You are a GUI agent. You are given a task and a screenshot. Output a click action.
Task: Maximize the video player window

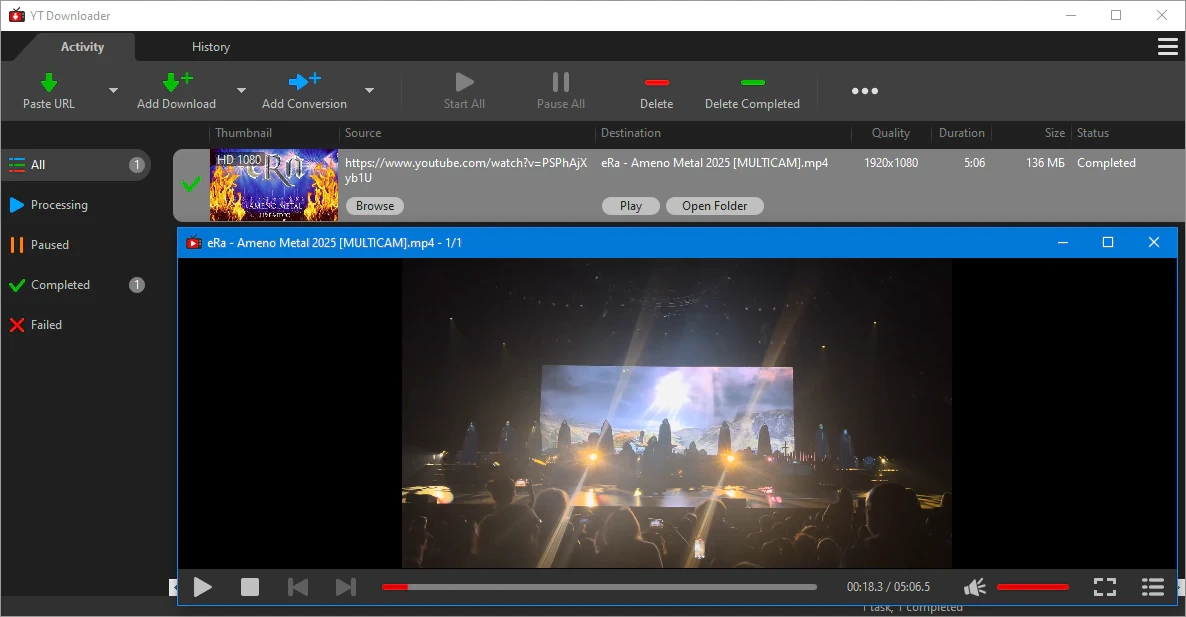pos(1108,243)
